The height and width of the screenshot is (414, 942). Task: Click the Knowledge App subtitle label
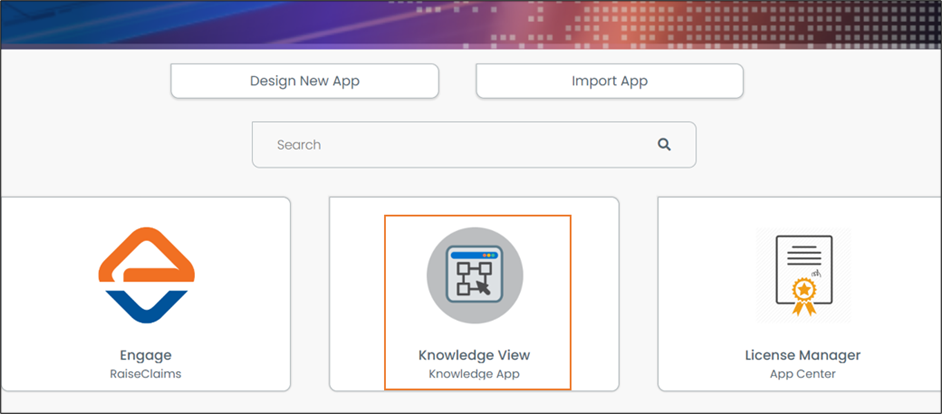(474, 374)
